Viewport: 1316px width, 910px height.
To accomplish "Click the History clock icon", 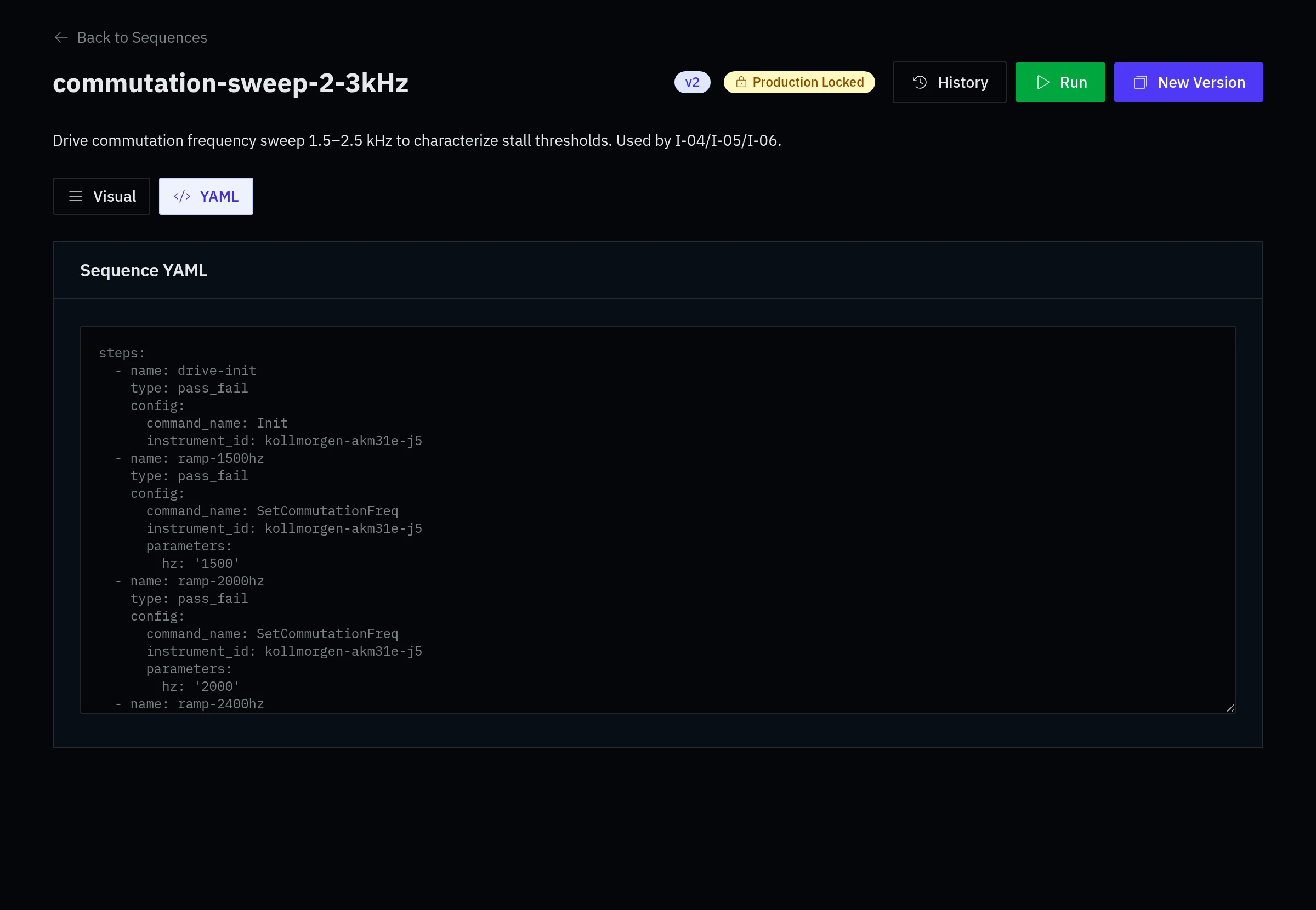I will [x=919, y=82].
